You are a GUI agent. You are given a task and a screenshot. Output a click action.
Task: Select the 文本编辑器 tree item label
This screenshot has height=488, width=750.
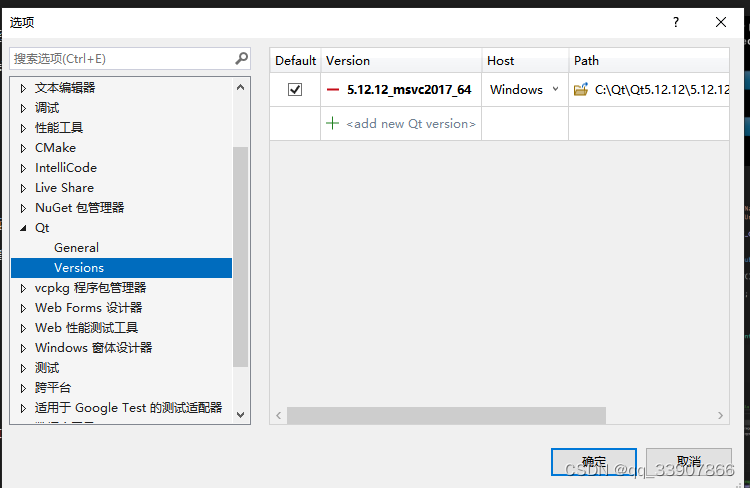pos(65,88)
